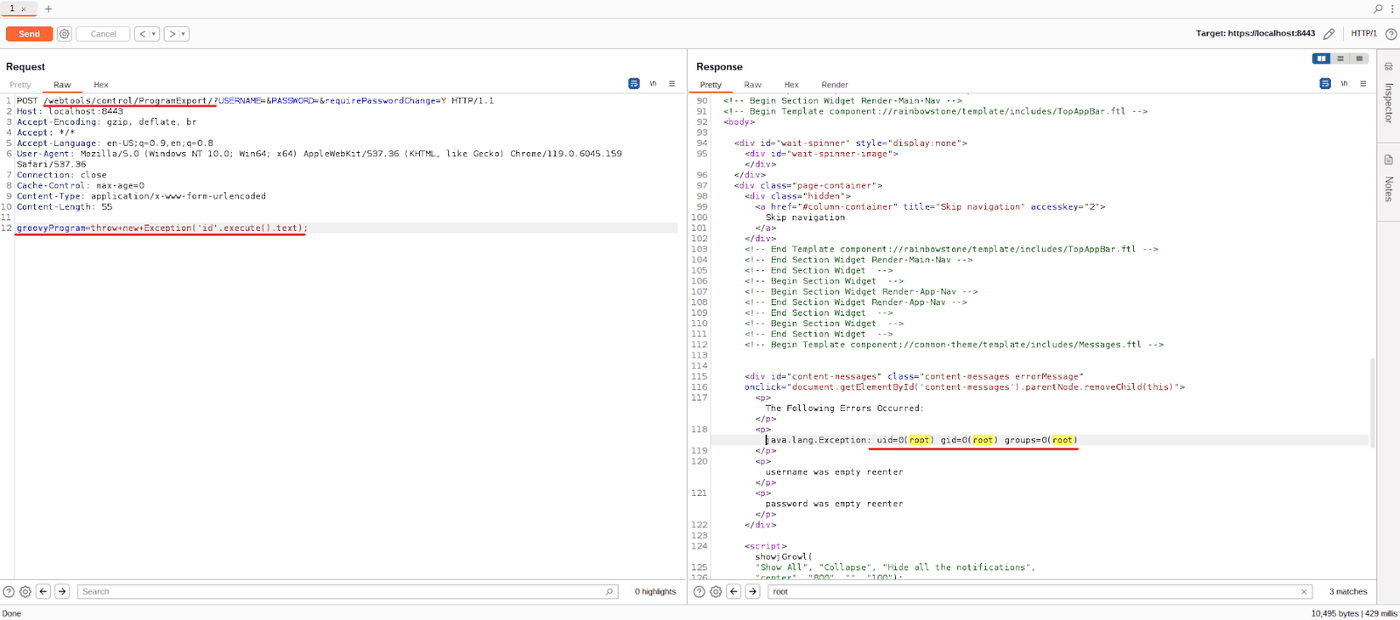The image size is (1400, 620).
Task: Open the Notes side panel
Action: 1388,178
